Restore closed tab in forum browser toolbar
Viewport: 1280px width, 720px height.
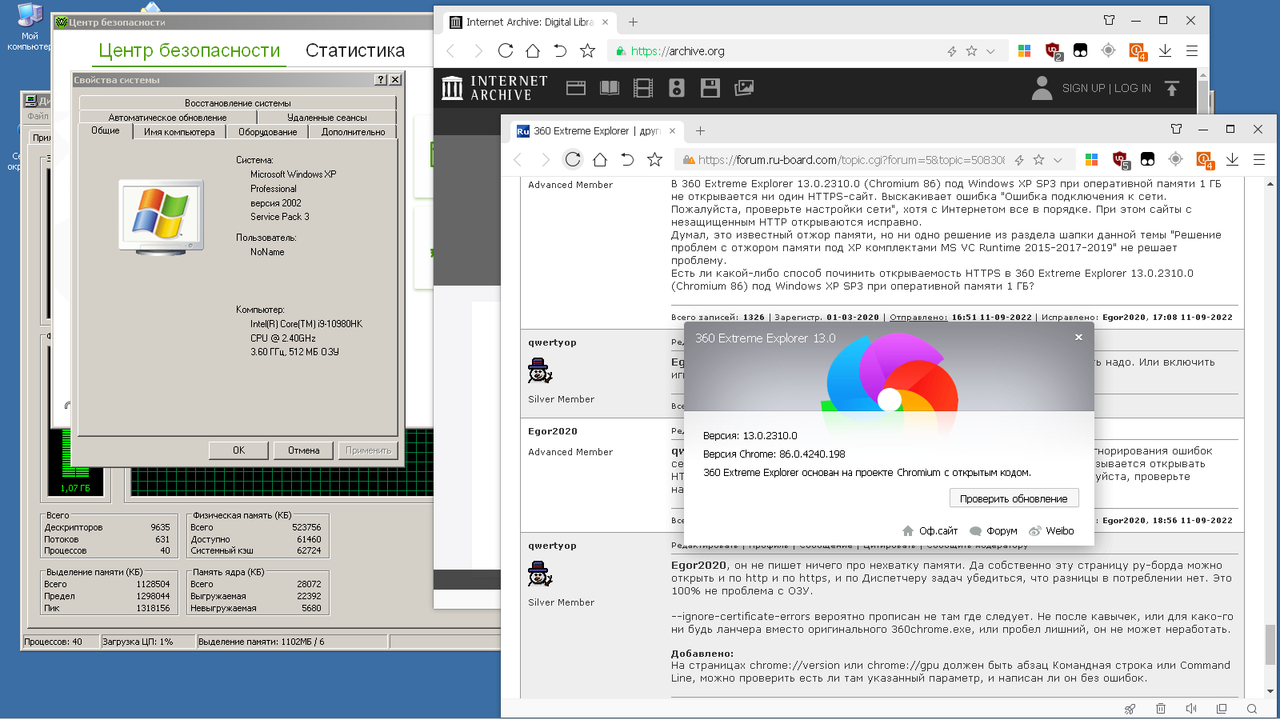tap(627, 159)
